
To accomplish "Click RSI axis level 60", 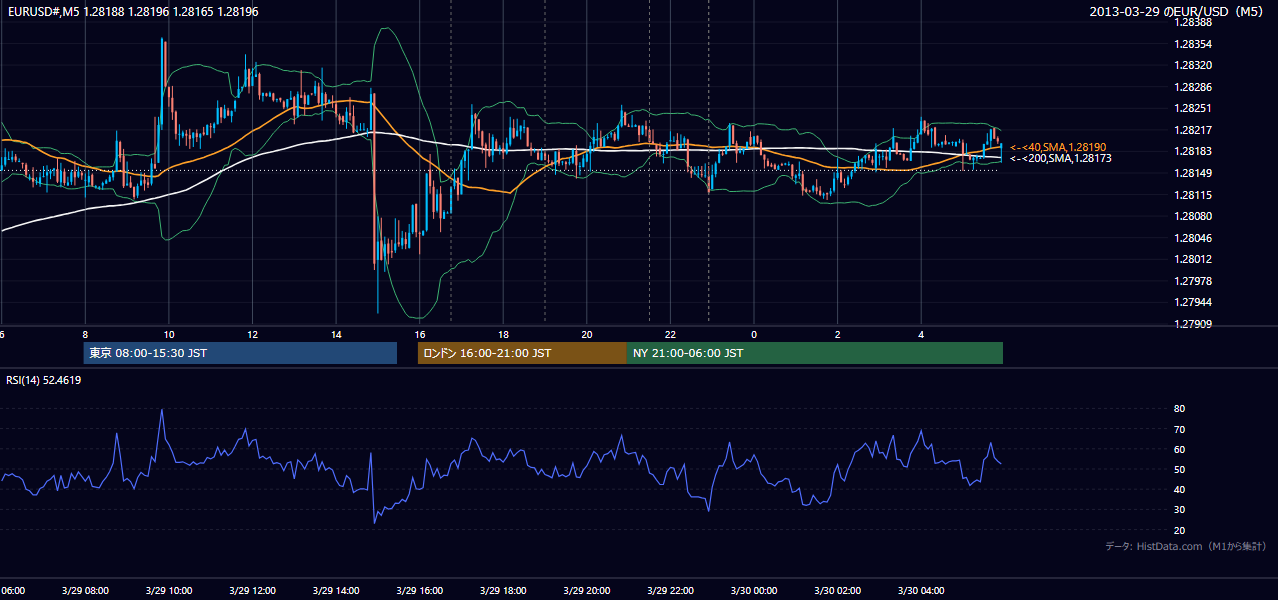I will (1180, 449).
